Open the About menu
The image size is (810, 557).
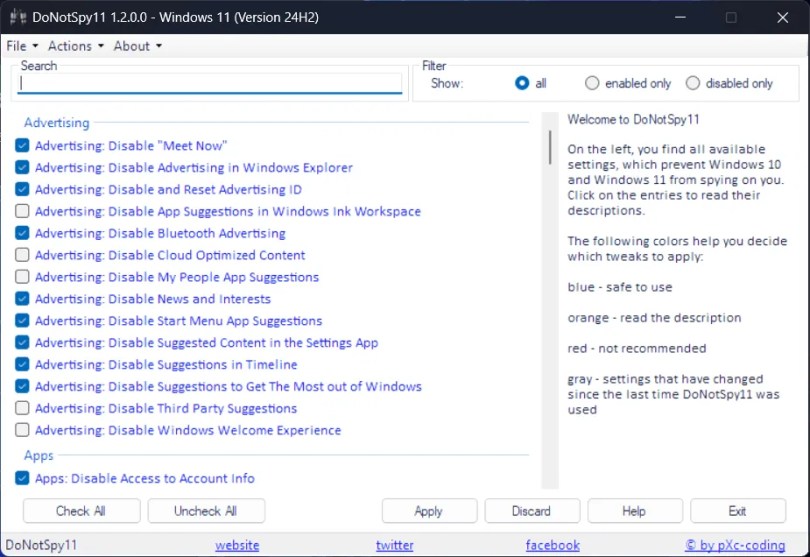137,46
